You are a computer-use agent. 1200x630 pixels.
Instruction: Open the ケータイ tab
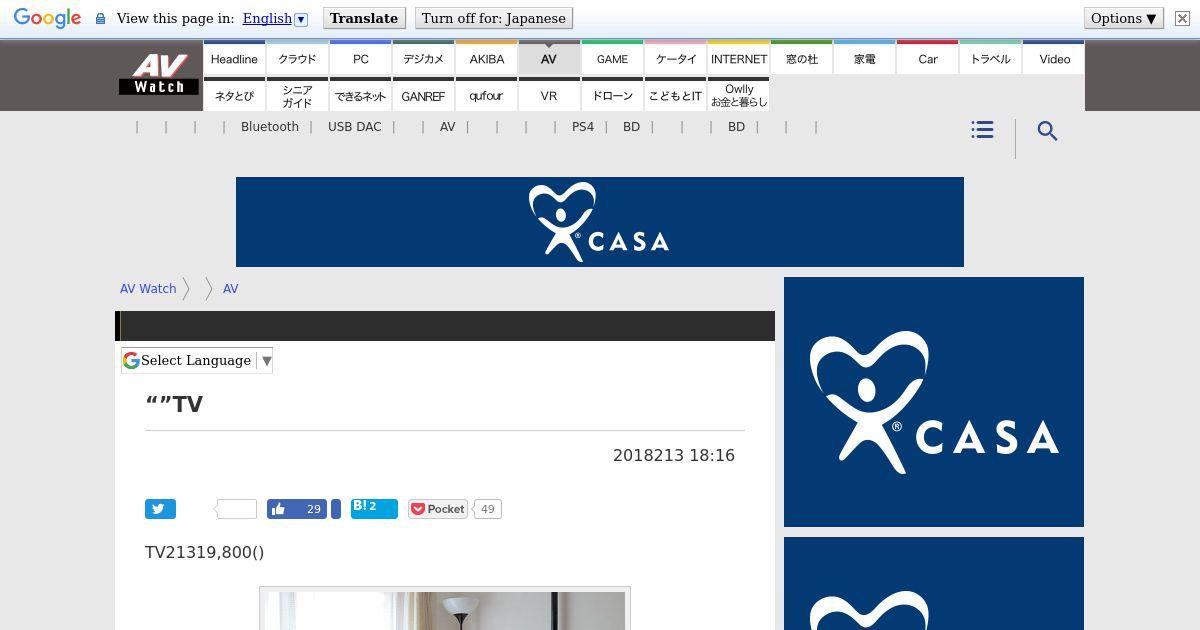click(x=675, y=59)
